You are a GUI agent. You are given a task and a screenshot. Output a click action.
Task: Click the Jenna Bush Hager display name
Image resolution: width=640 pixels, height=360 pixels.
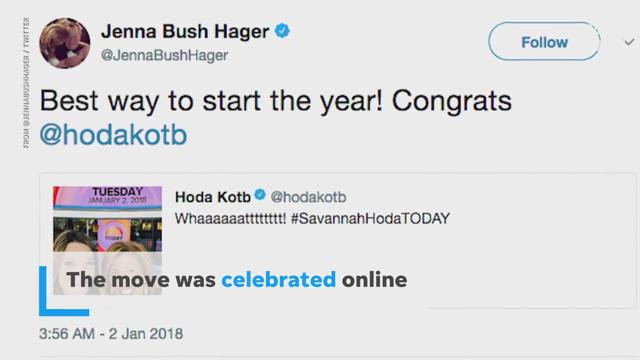click(x=185, y=31)
